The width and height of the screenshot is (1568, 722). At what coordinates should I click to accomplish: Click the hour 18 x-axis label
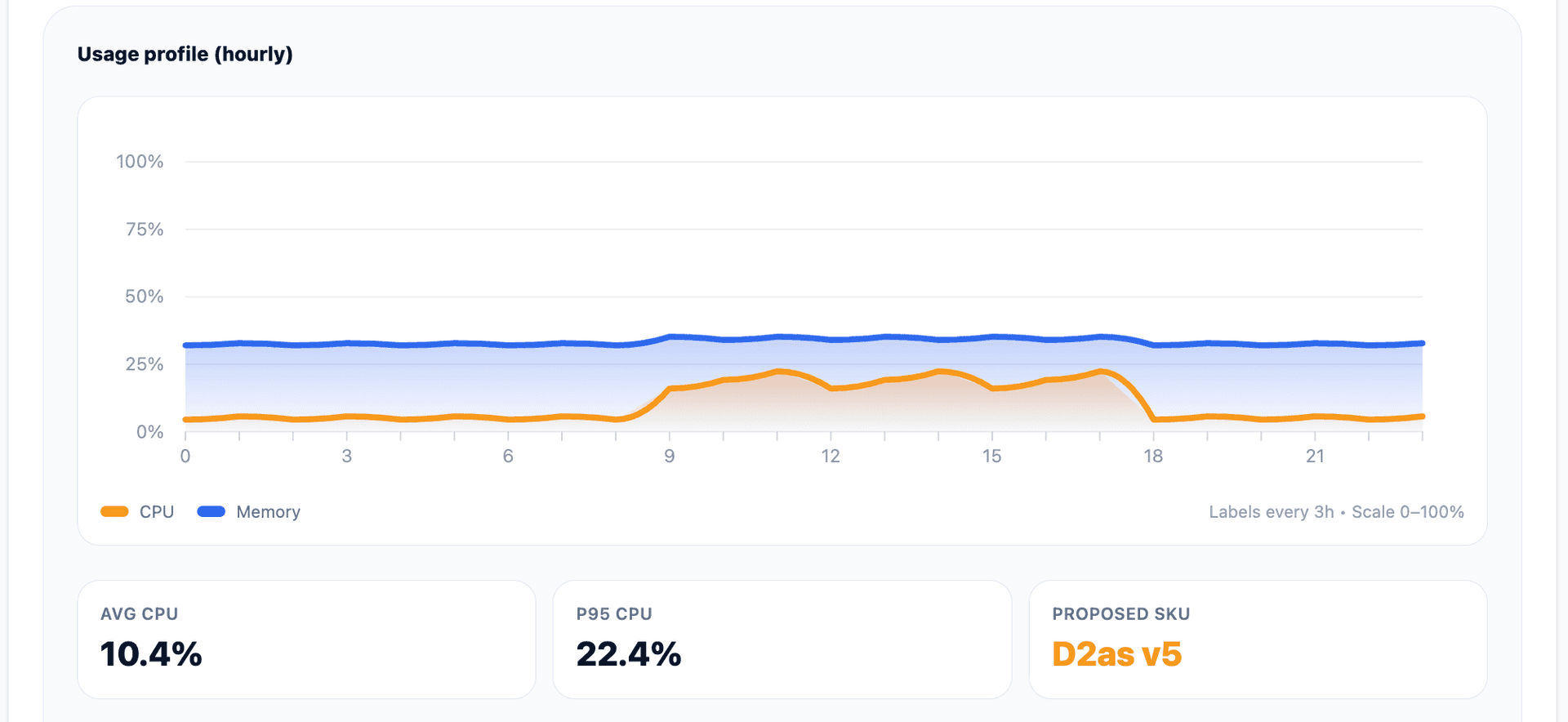pos(1153,457)
